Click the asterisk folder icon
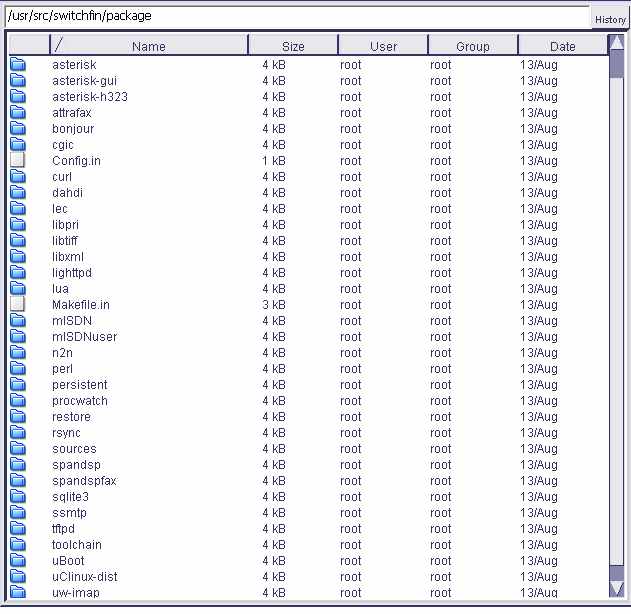The image size is (631, 614). [x=18, y=64]
